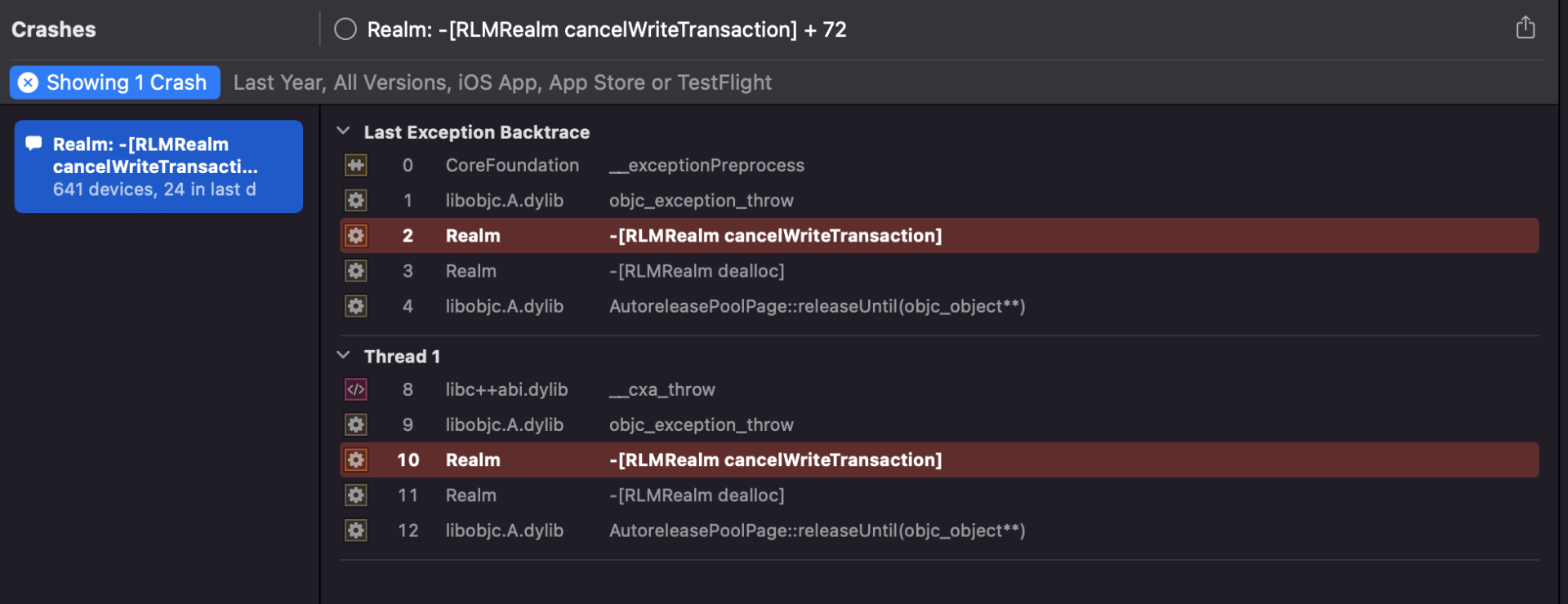Click the CoreFoundation frame 0 icon
The width and height of the screenshot is (1568, 604).
(x=355, y=166)
